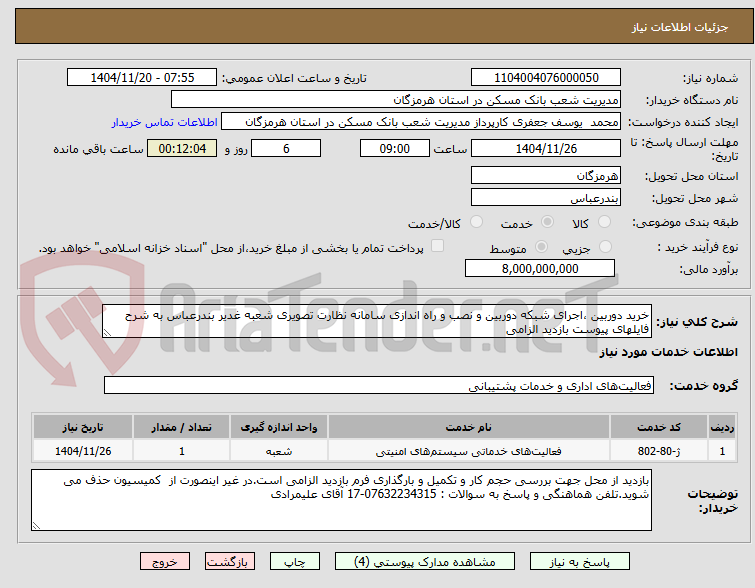Click the resize grip of buyer notes box

37,526
